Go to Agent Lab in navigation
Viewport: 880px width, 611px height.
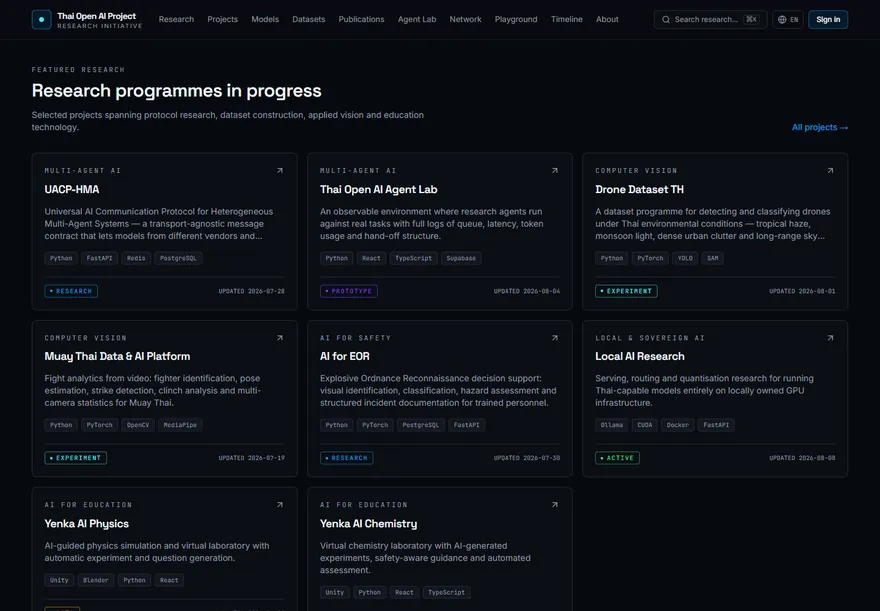tap(417, 19)
